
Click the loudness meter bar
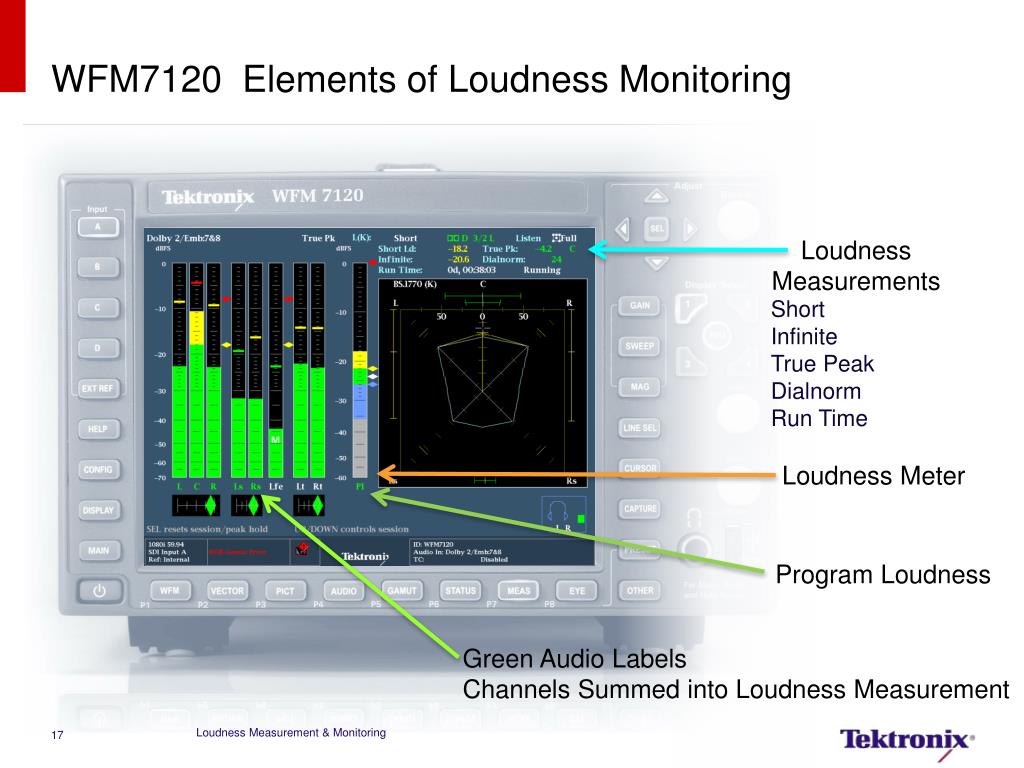(360, 370)
